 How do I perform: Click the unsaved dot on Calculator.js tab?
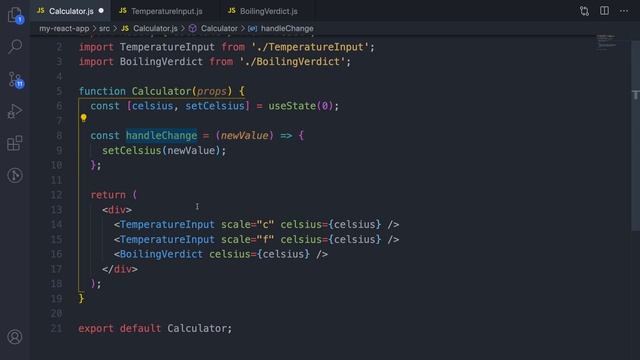coord(101,11)
